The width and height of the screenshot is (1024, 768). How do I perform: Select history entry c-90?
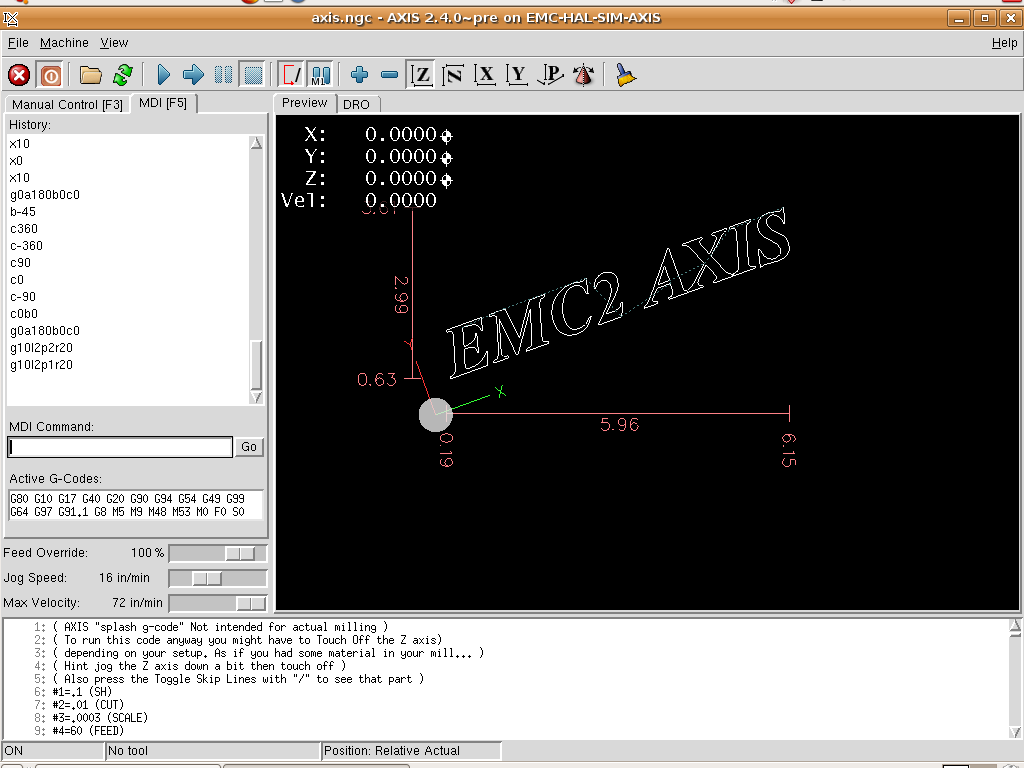point(23,296)
